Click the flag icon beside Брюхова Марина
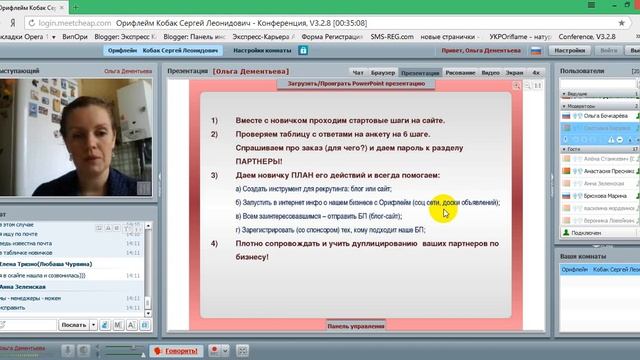This screenshot has height=360, width=640. click(566, 196)
